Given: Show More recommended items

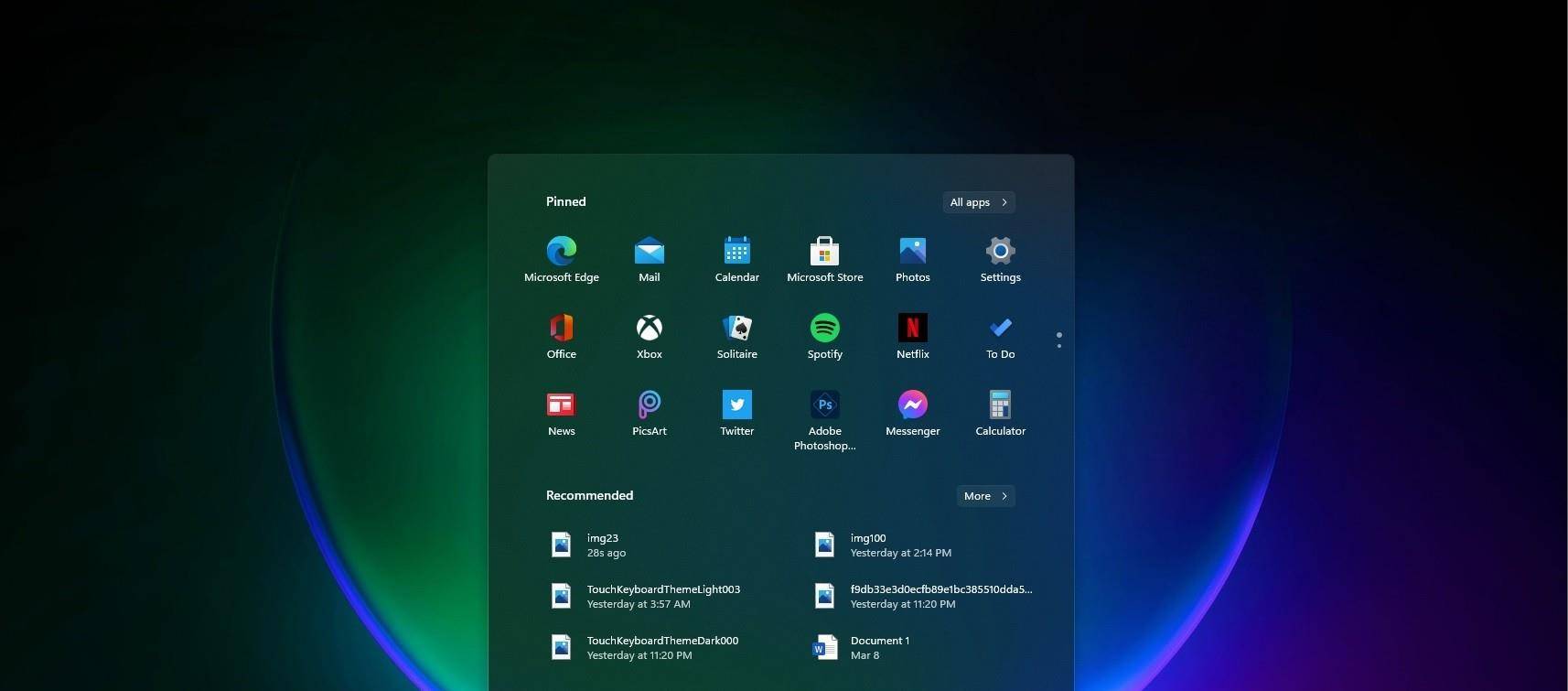Looking at the screenshot, I should point(985,496).
